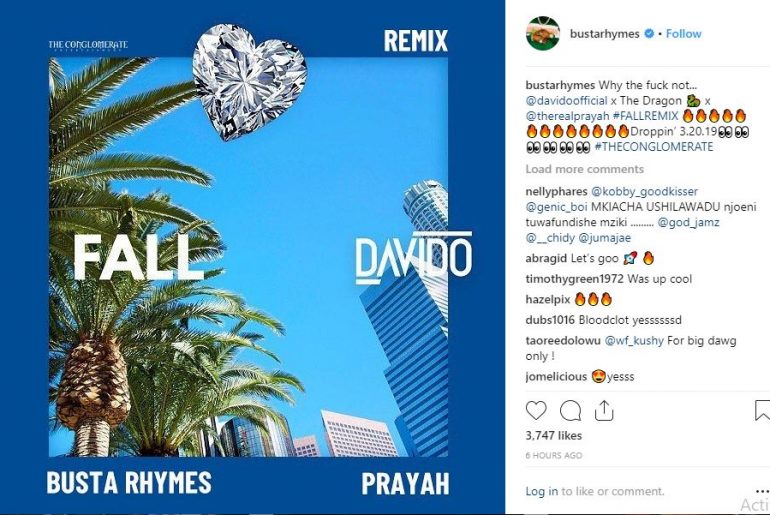The width and height of the screenshot is (770, 515).
Task: Save the post with the bookmark icon
Action: [762, 410]
